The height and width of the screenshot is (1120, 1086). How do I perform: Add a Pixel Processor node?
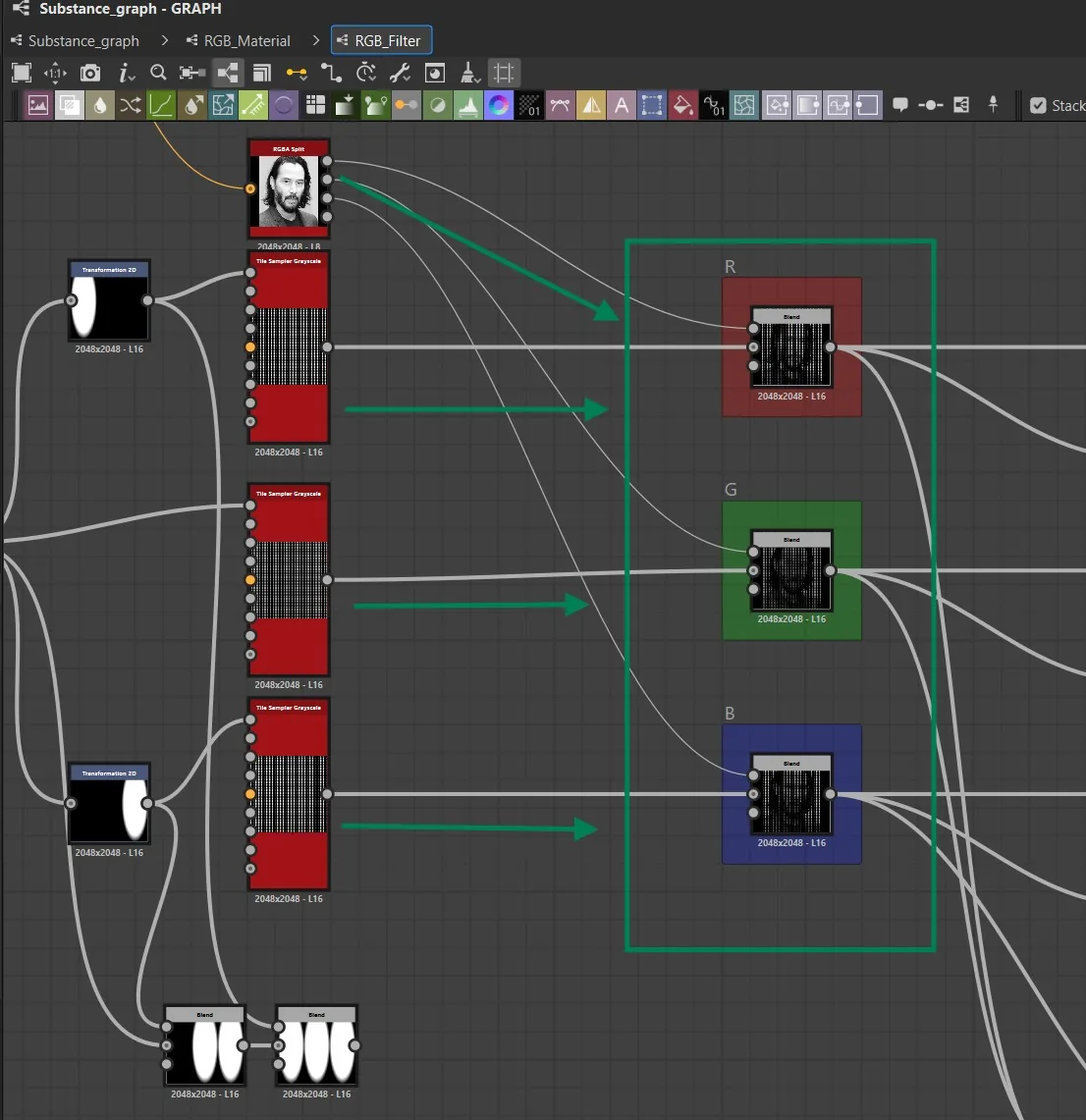(530, 106)
